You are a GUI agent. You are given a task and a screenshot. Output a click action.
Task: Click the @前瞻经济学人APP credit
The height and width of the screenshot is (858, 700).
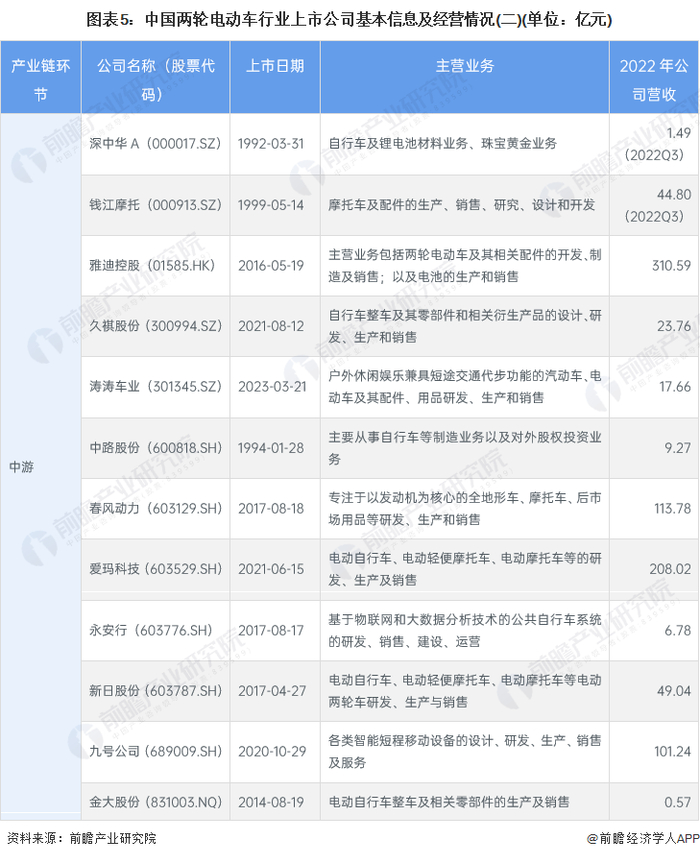coord(643,838)
